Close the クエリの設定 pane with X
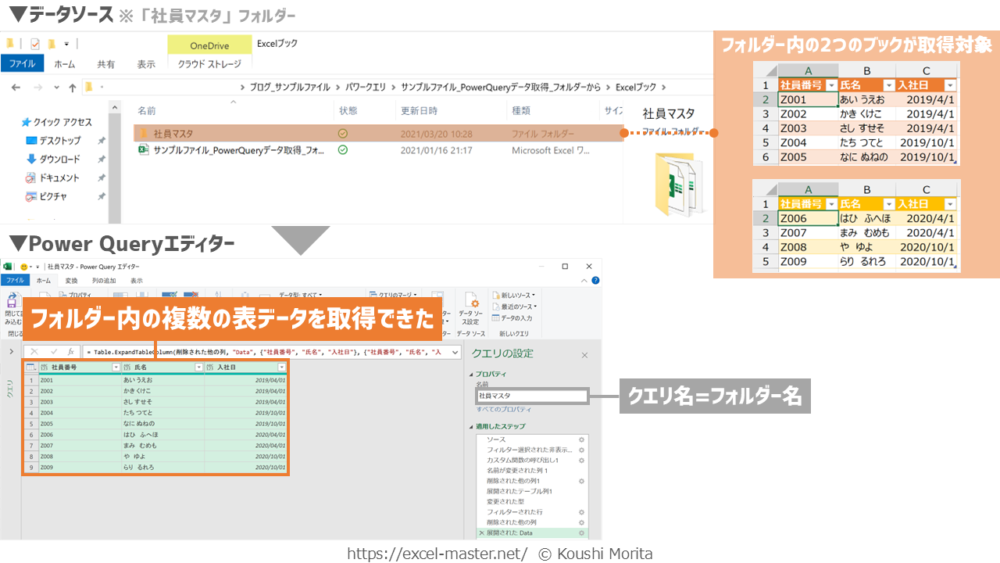The image size is (1000, 563). tap(584, 354)
